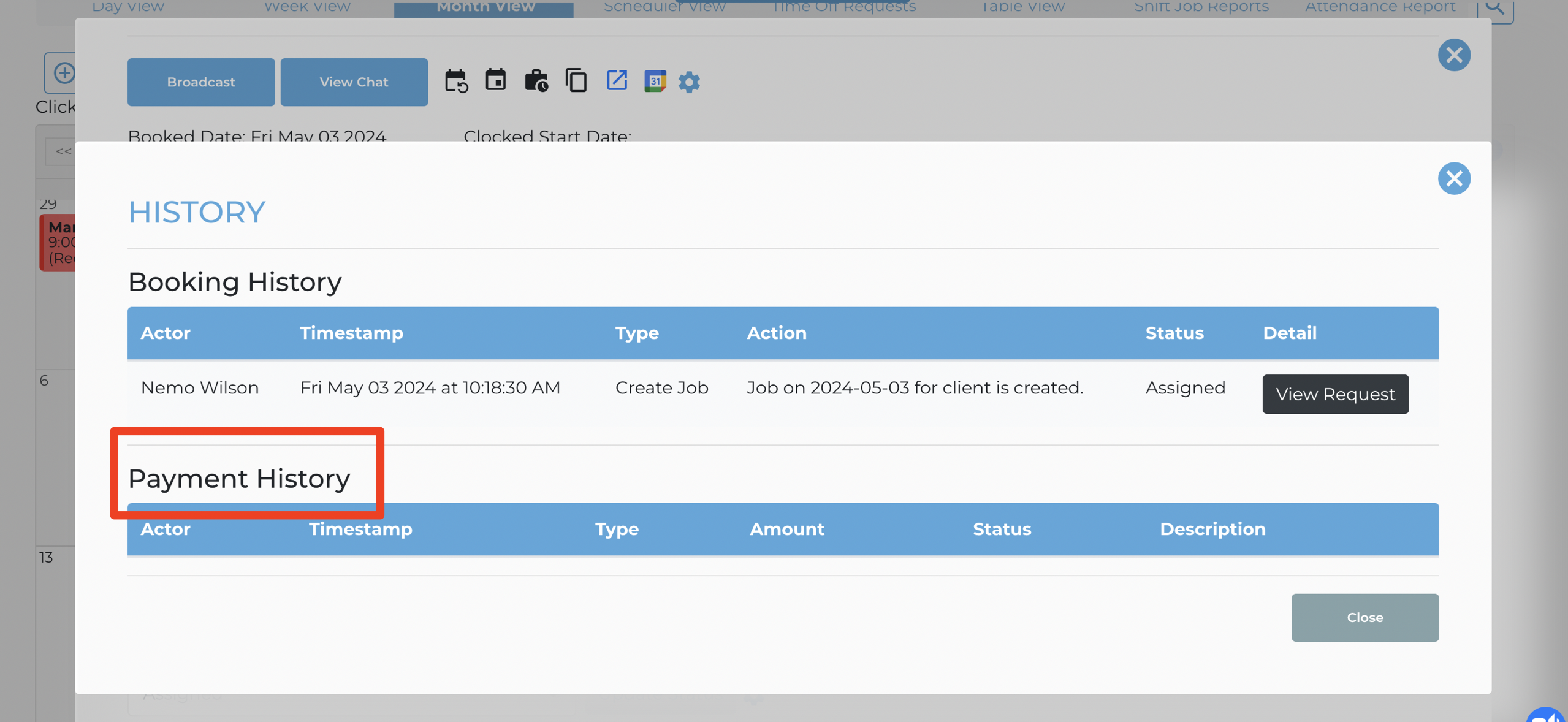Screen dimensions: 1568x722
Task: Select the red calendar event on 29
Action: pyautogui.click(x=58, y=243)
